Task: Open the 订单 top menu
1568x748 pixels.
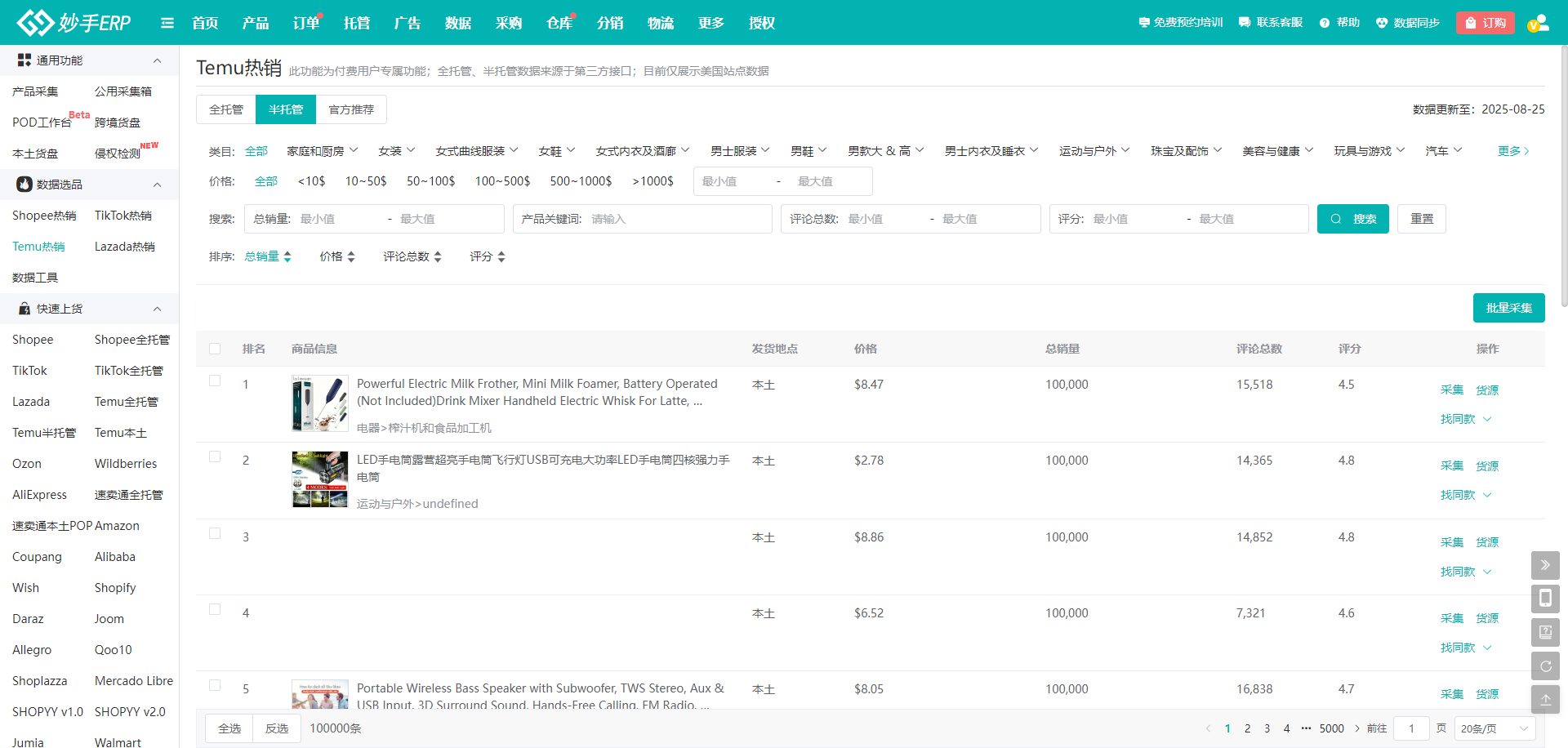Action: 306,23
